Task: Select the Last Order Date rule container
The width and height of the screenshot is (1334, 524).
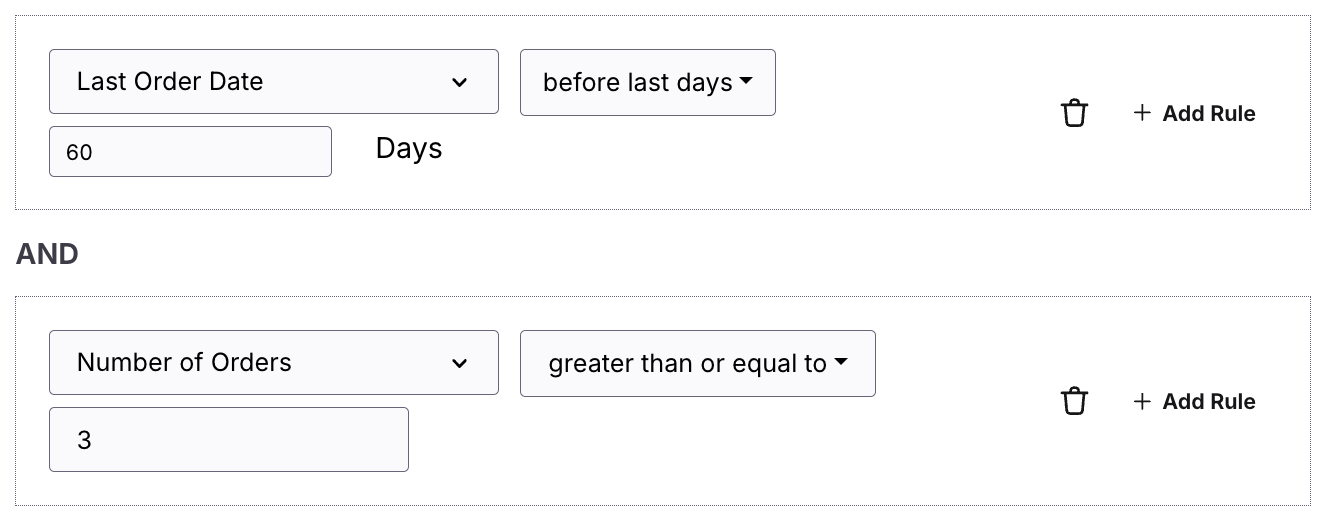Action: [662, 112]
